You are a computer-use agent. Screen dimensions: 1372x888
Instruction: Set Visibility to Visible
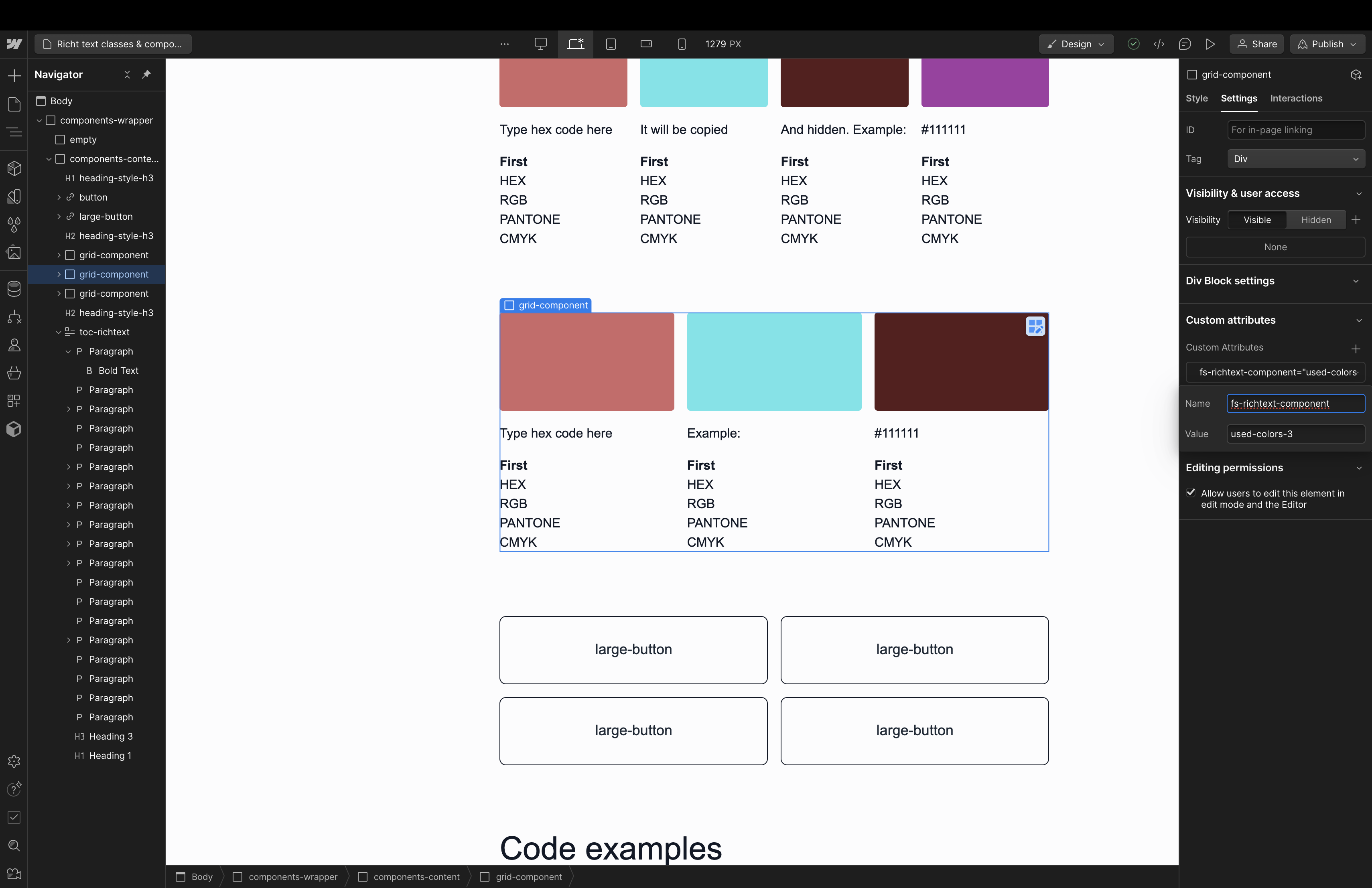pos(1257,219)
